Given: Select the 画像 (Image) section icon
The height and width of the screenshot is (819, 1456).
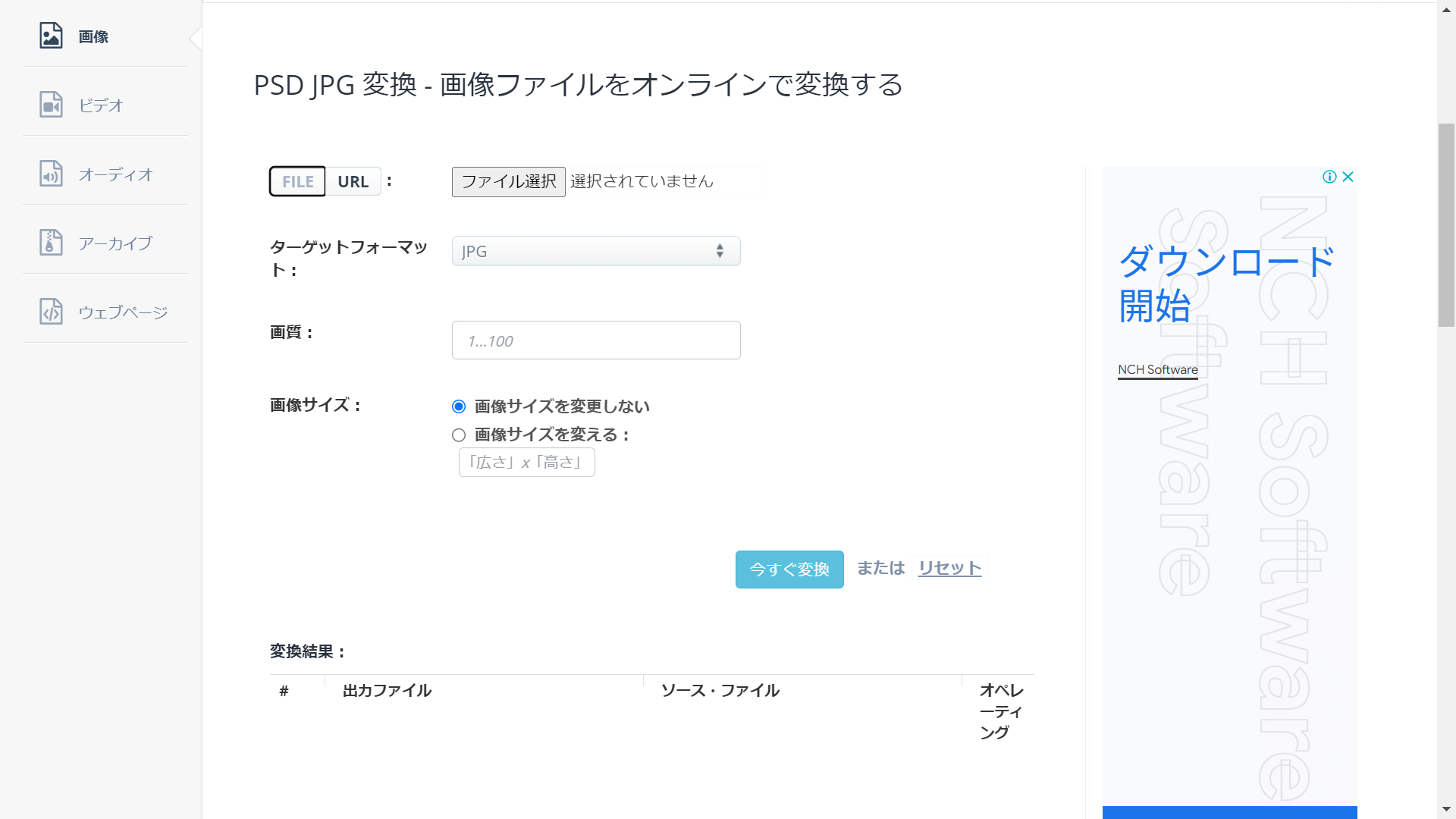Looking at the screenshot, I should pyautogui.click(x=50, y=36).
